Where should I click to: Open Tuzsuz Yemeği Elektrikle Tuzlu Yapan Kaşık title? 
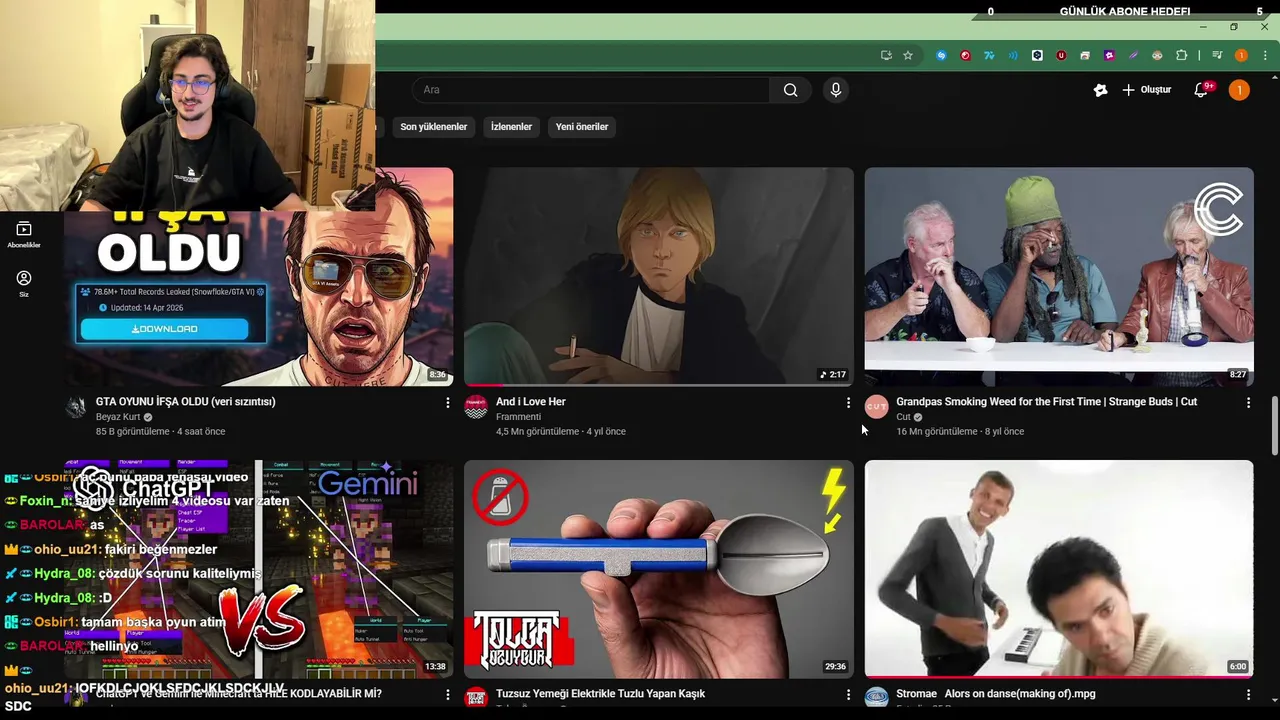click(x=600, y=694)
